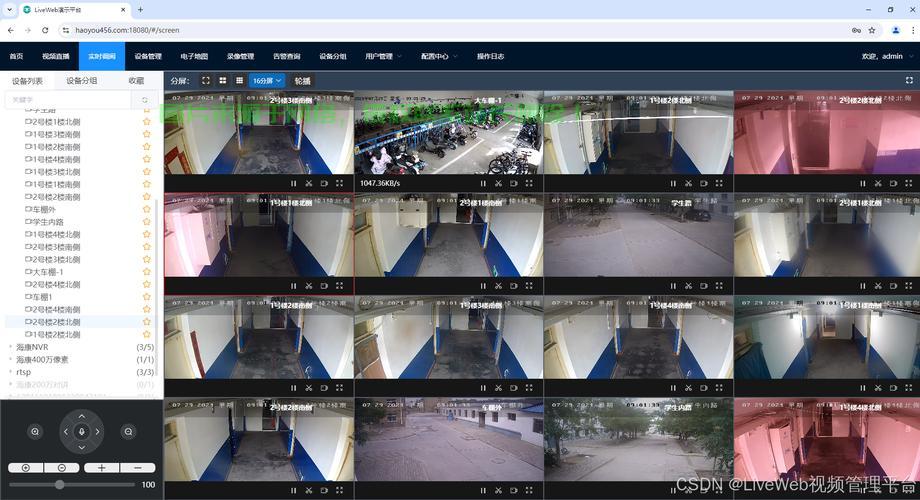Click the 学生内路 video thumbnail
920x500 pixels.
638,440
